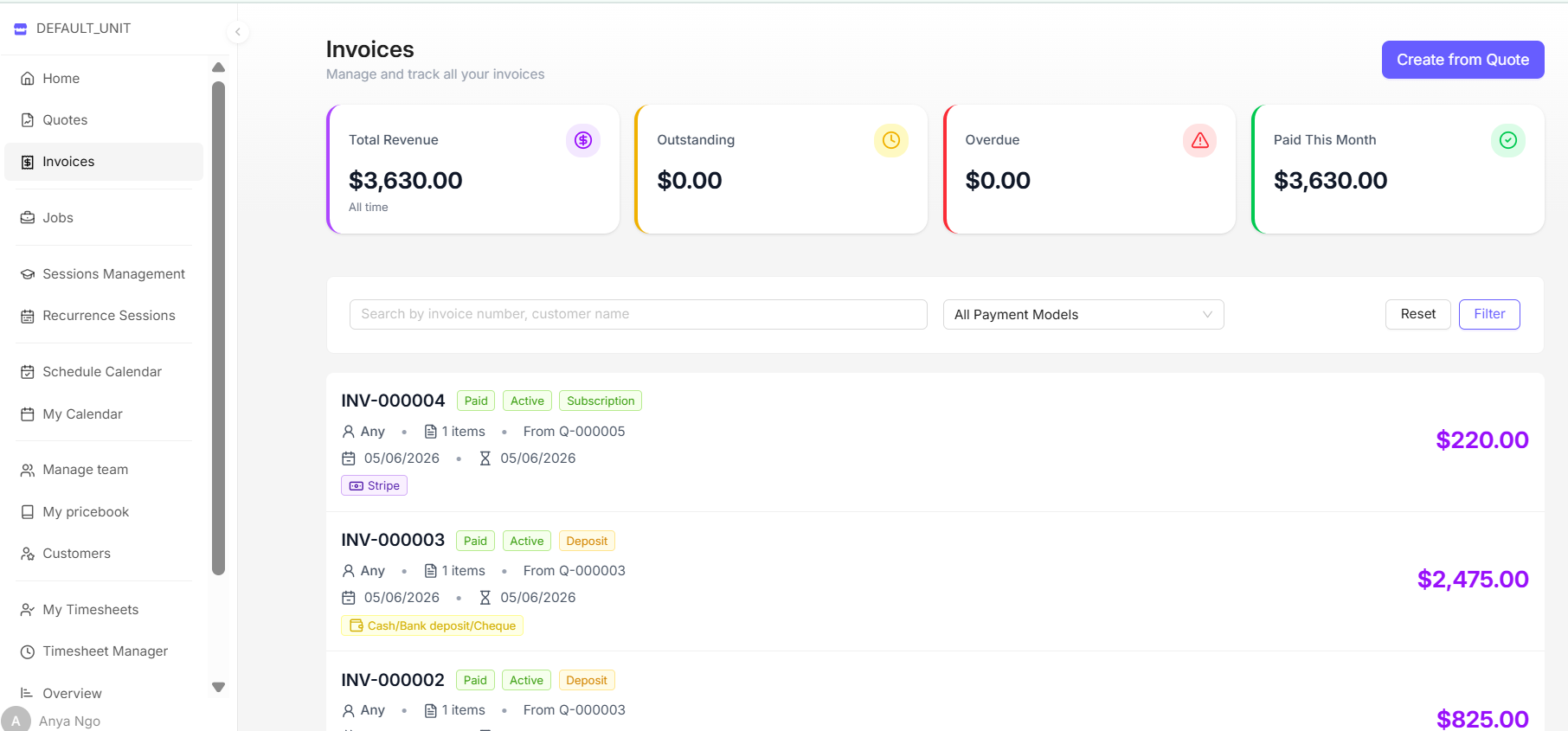Open the Jobs menu item
This screenshot has height=731, width=1568.
104,218
